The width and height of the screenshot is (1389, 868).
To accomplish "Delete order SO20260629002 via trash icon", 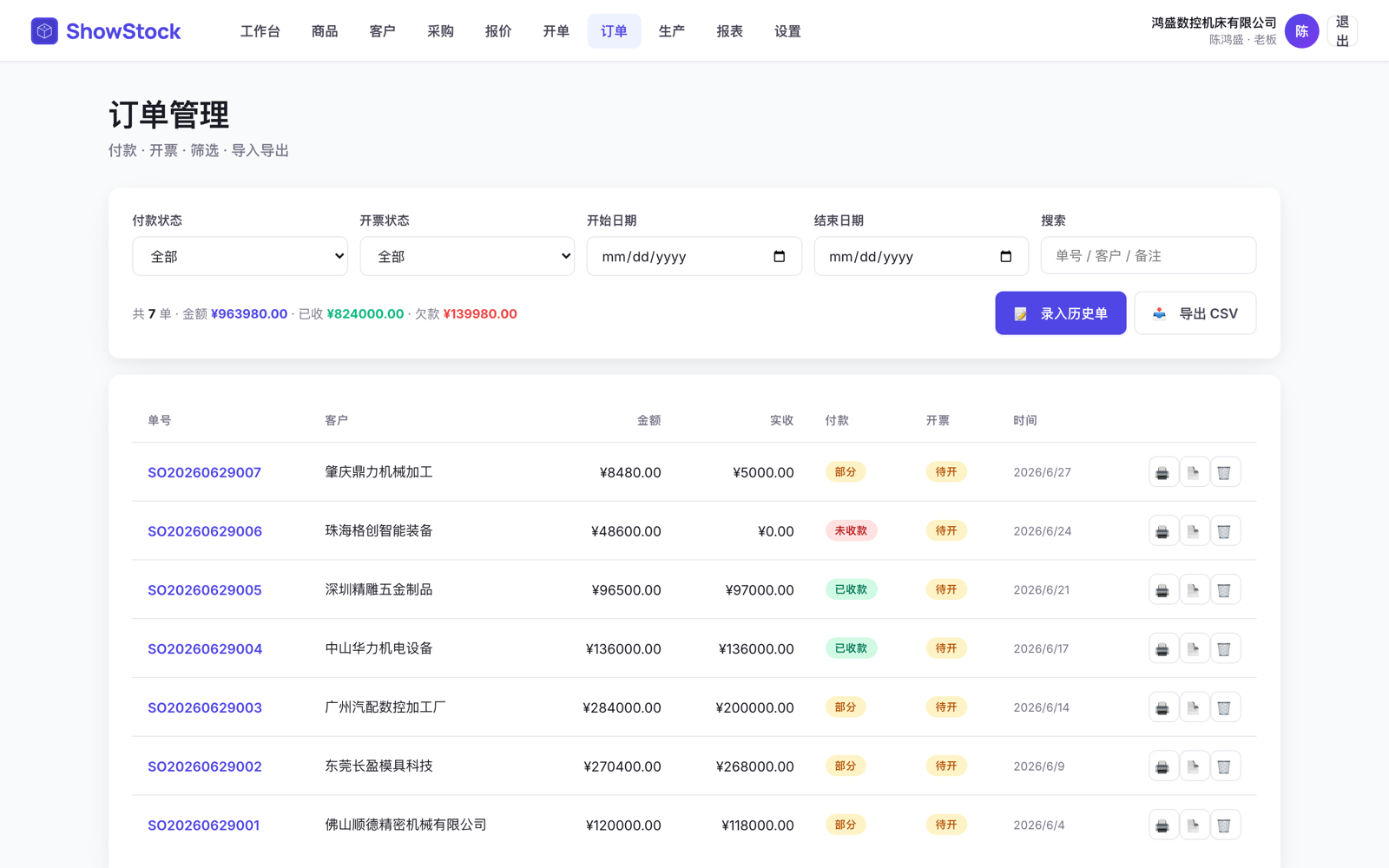I will click(x=1225, y=766).
